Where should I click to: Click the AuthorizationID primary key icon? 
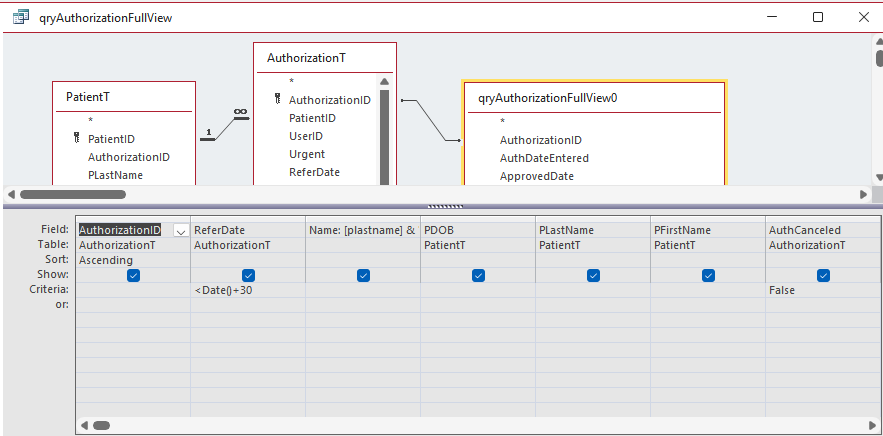[x=277, y=100]
